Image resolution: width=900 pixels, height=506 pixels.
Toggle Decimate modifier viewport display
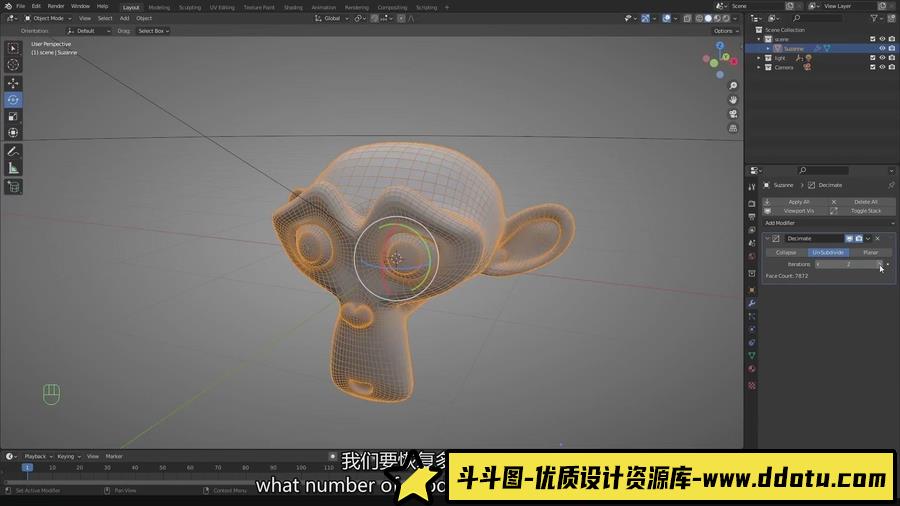[x=849, y=239]
